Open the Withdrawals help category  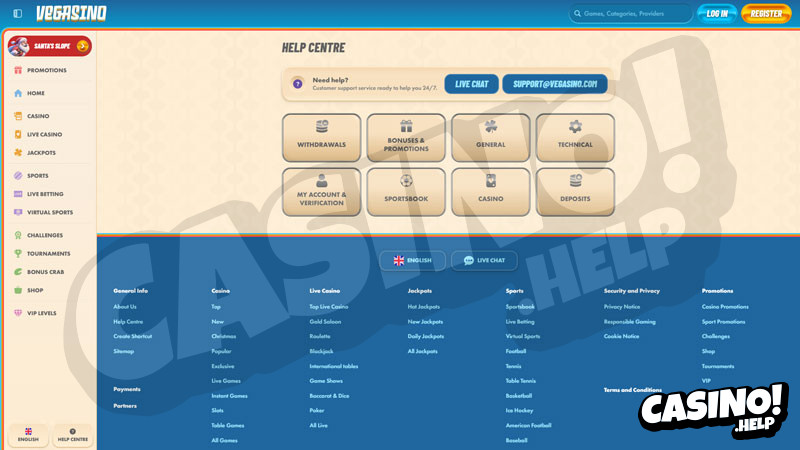[x=321, y=138]
